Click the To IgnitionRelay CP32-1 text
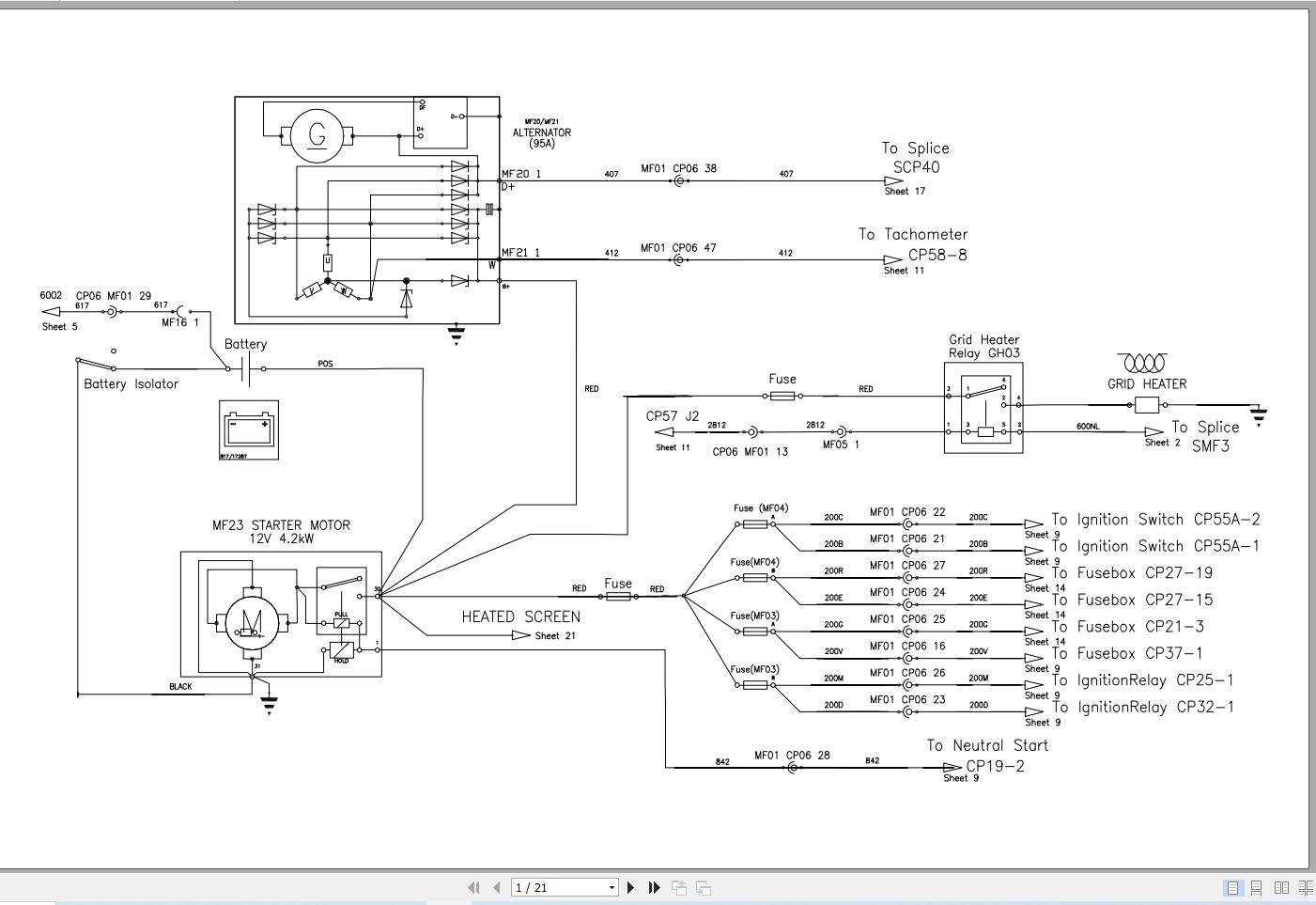The width and height of the screenshot is (1316, 905). (1143, 707)
